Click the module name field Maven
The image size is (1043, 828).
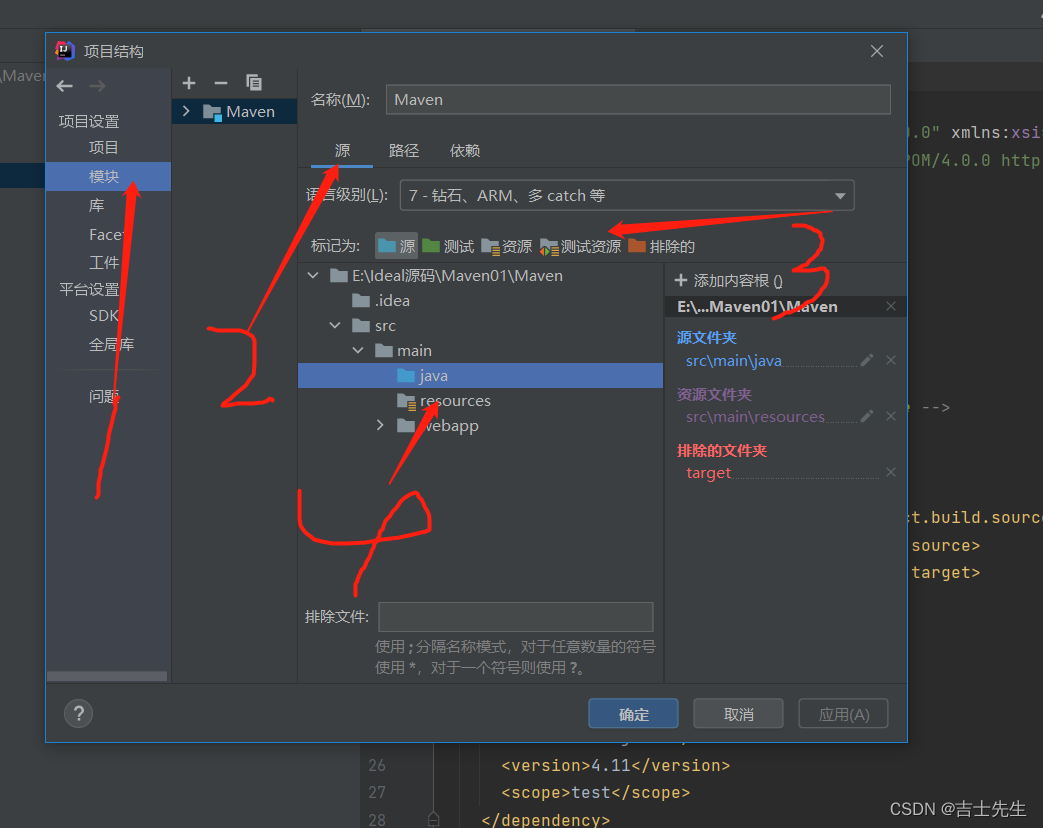tap(638, 99)
